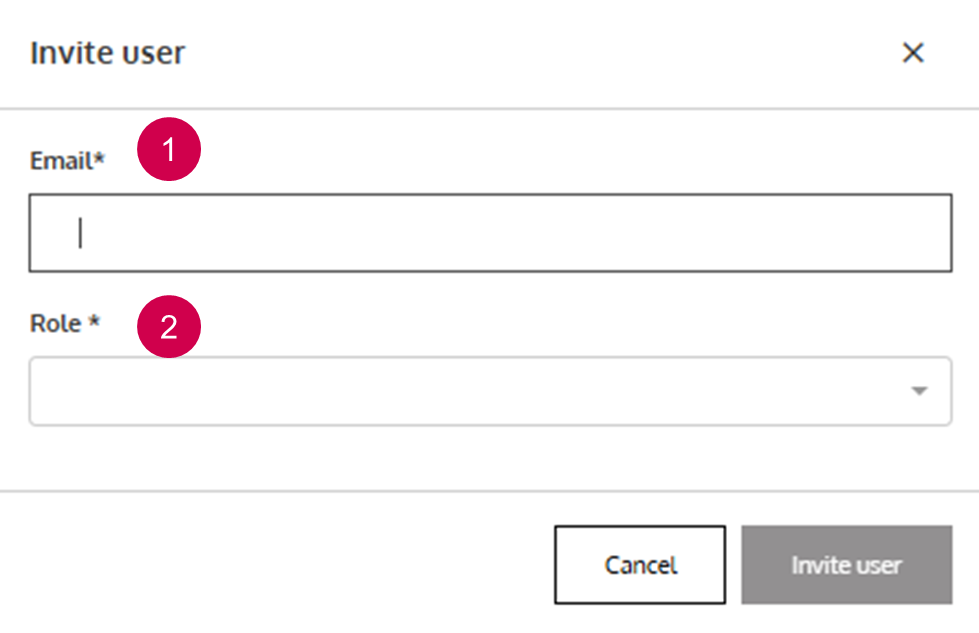The width and height of the screenshot is (979, 633).
Task: Expand the Role selection combo box
Action: tap(490, 391)
